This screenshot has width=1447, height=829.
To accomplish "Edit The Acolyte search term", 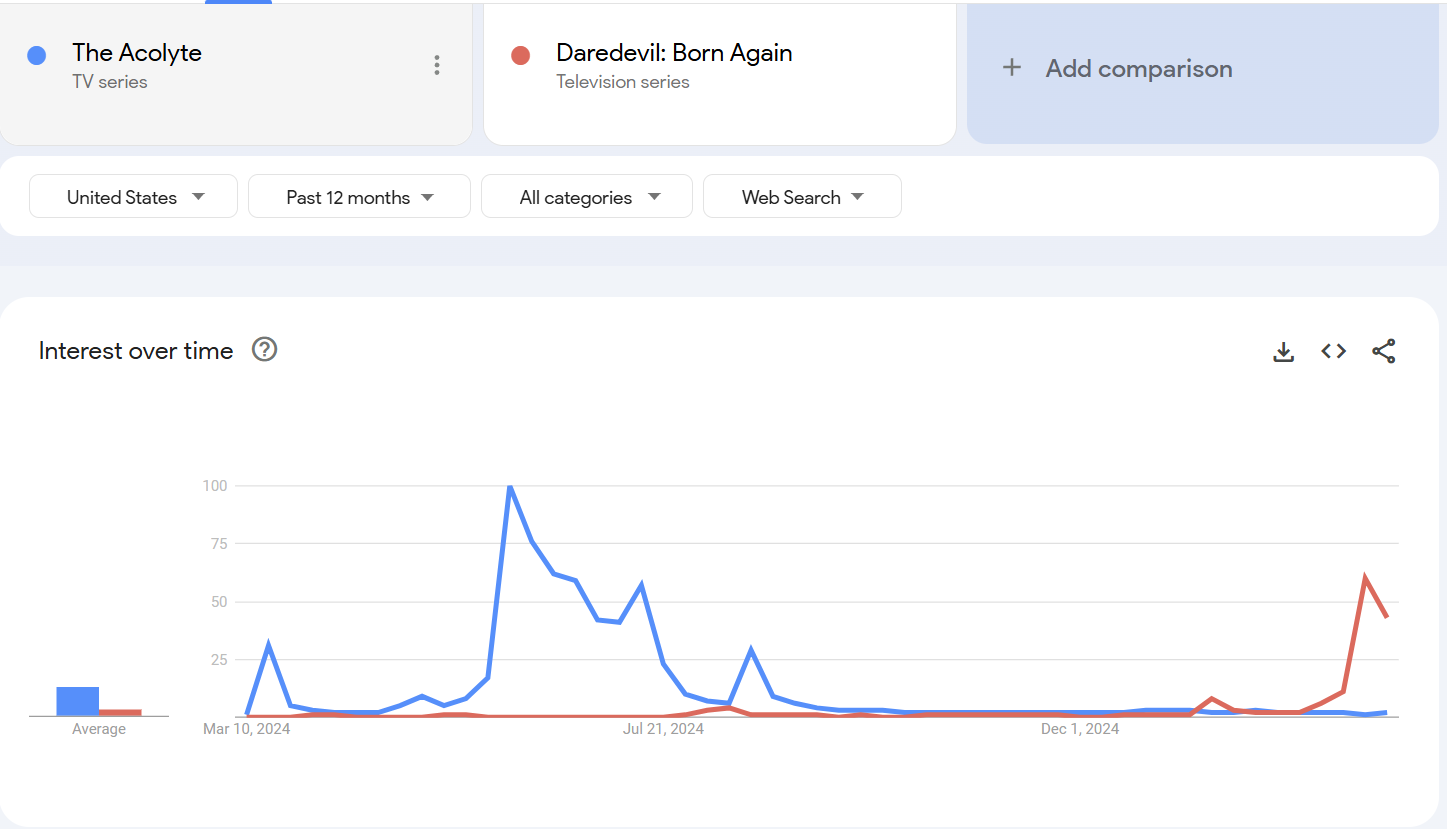I will [137, 53].
